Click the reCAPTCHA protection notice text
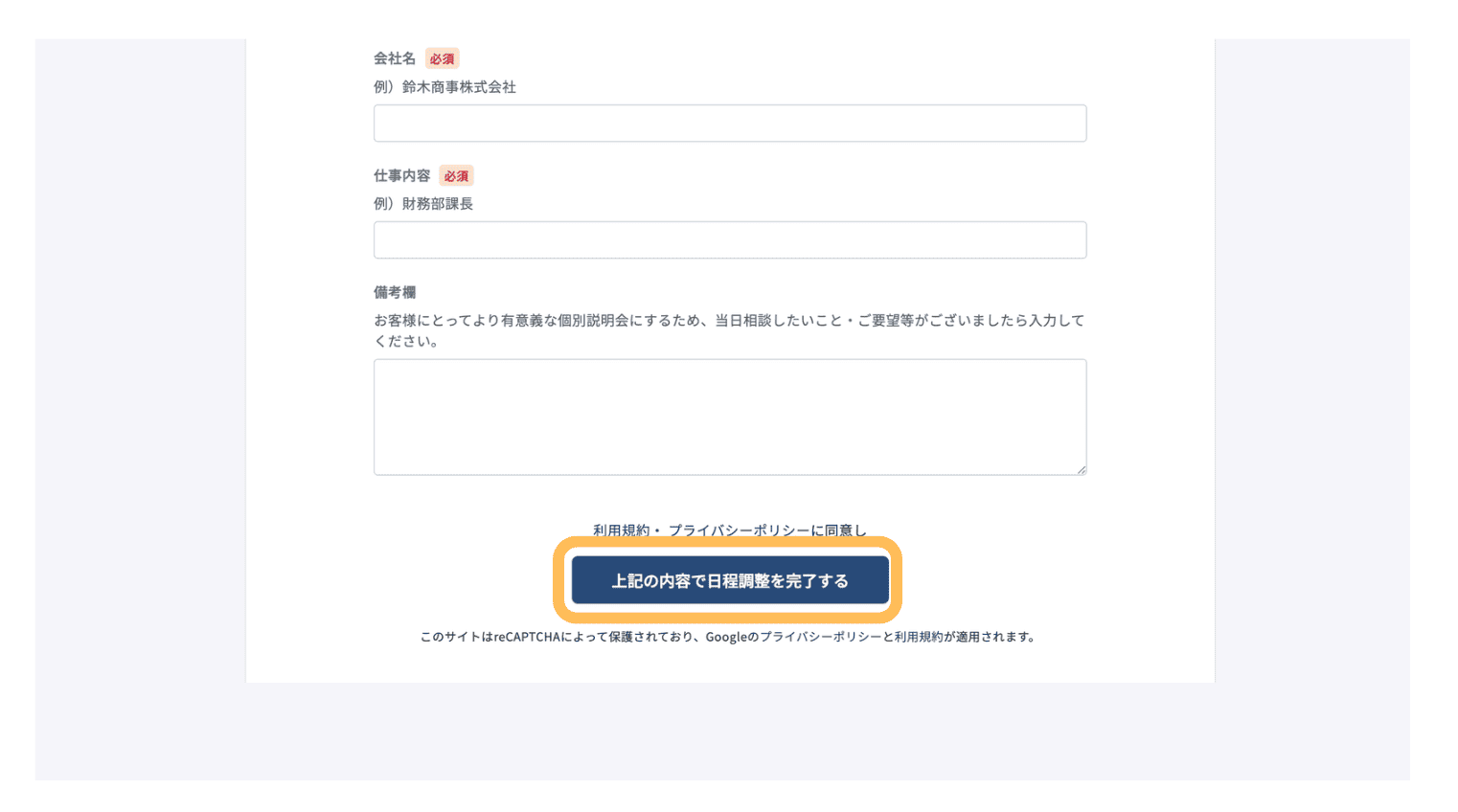This screenshot has height=812, width=1458. [728, 637]
